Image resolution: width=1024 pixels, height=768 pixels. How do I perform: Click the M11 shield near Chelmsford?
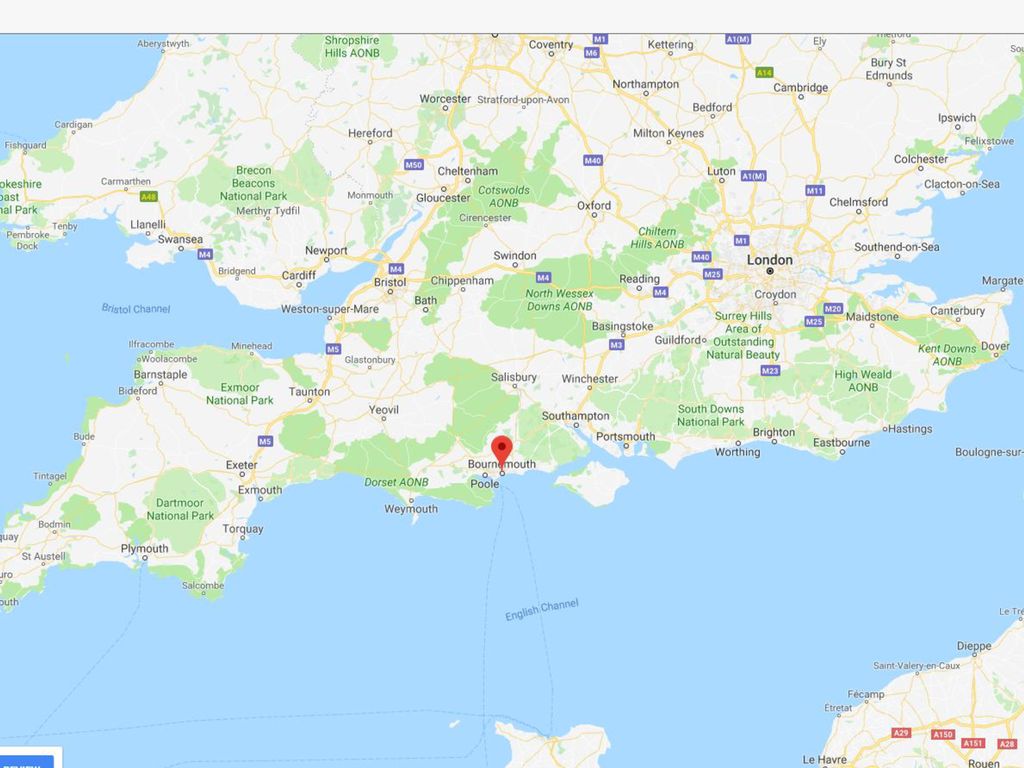point(814,191)
